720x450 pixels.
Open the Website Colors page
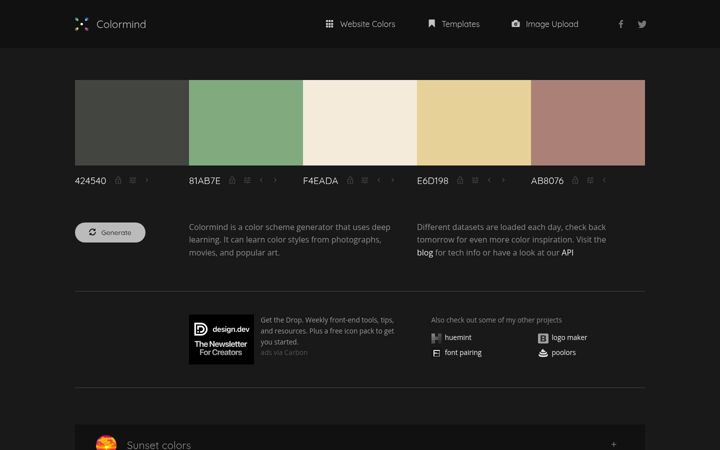(360, 24)
